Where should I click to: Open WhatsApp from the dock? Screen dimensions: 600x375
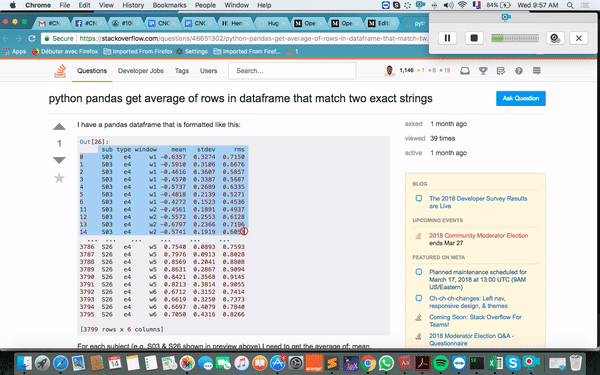386,363
